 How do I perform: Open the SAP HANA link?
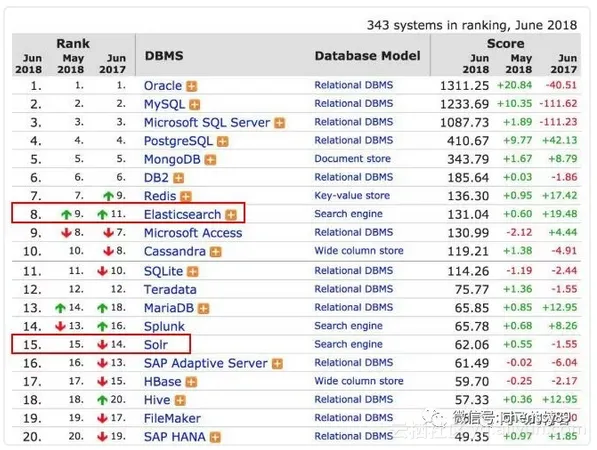pyautogui.click(x=175, y=437)
